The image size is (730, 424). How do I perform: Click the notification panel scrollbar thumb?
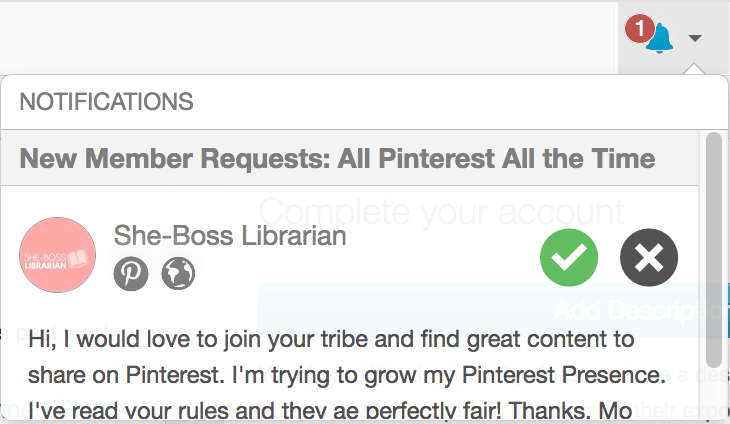[x=713, y=250]
